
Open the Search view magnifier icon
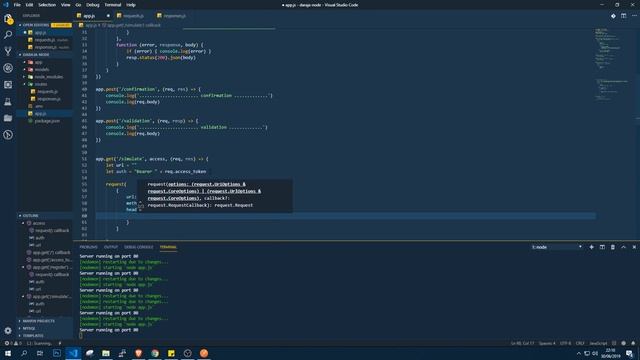(x=8, y=35)
